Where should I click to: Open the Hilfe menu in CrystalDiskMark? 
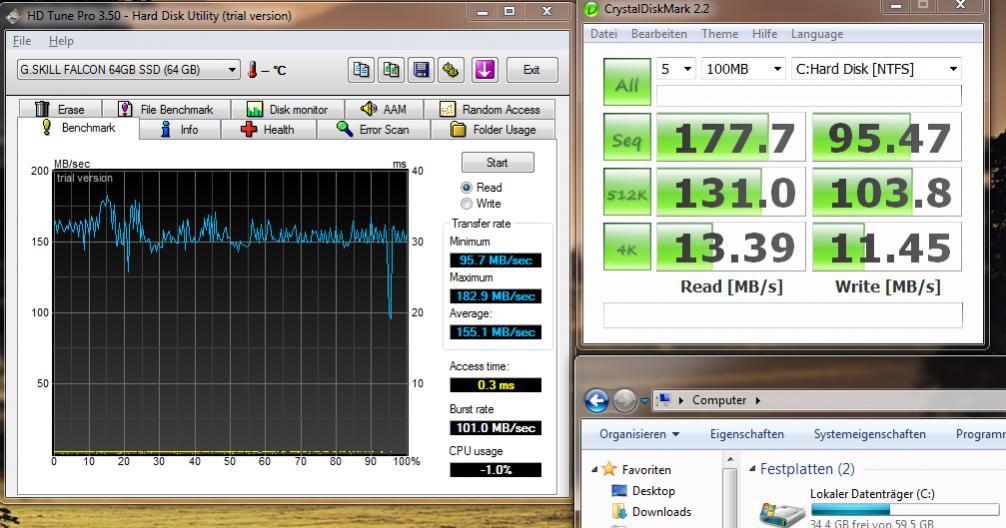(x=764, y=34)
